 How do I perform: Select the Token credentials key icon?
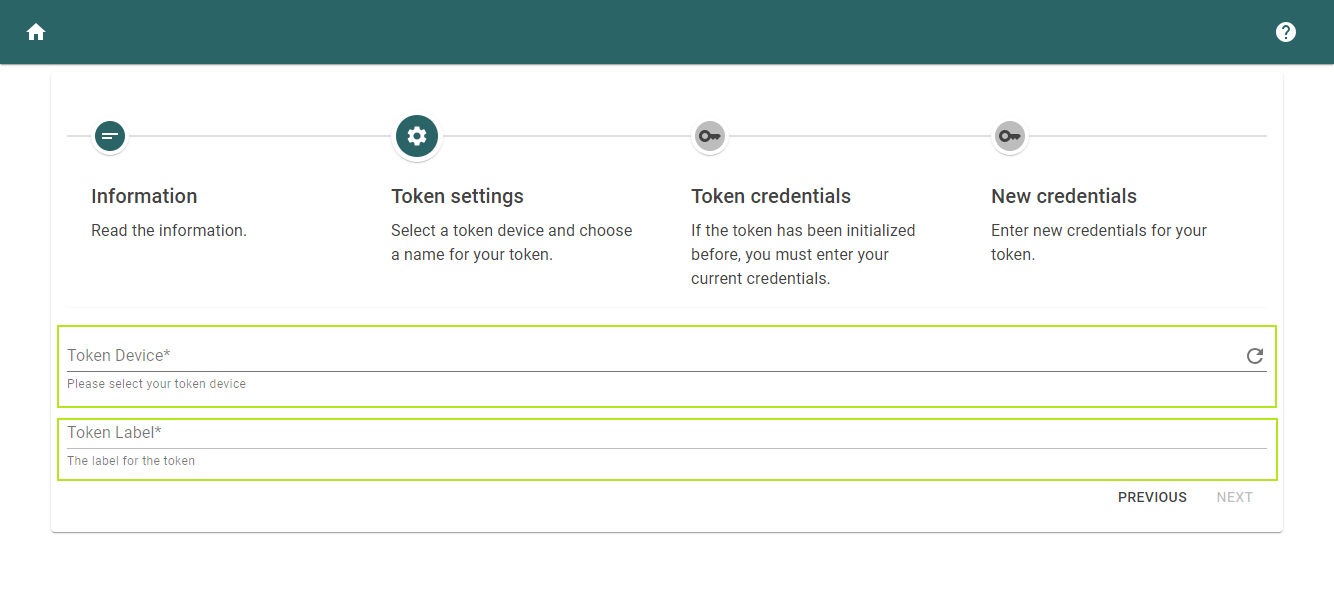tap(710, 135)
